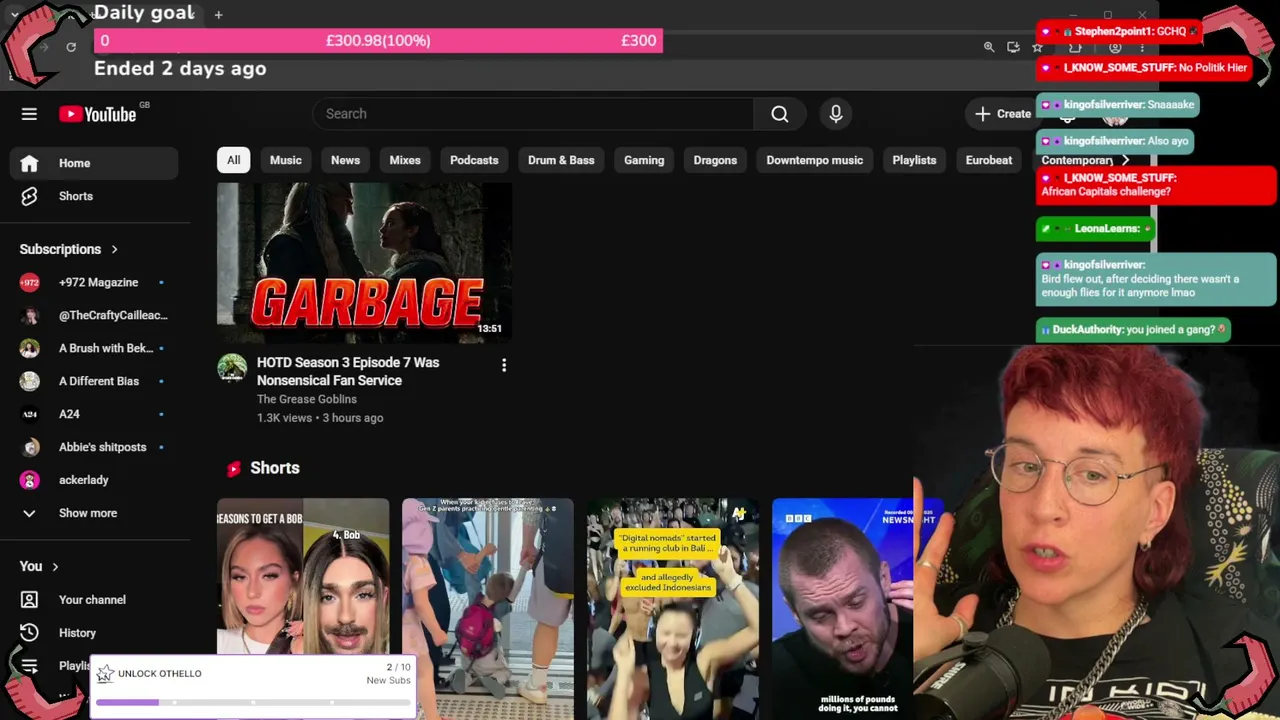Viewport: 1280px width, 720px height.
Task: Select the Music filter chip
Action: point(285,160)
